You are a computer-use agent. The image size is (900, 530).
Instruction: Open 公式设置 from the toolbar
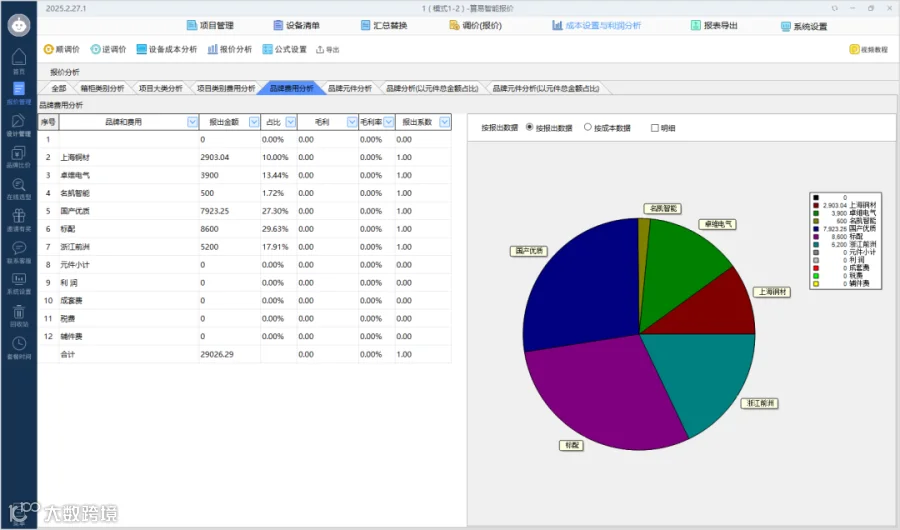click(285, 49)
